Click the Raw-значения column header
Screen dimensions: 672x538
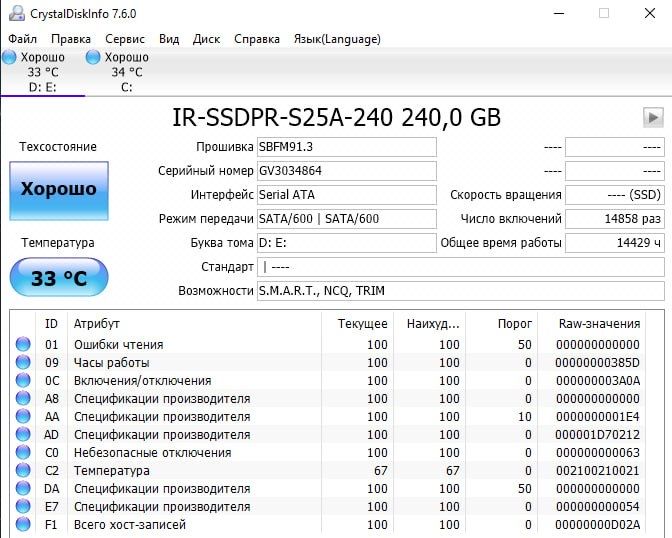click(x=592, y=324)
